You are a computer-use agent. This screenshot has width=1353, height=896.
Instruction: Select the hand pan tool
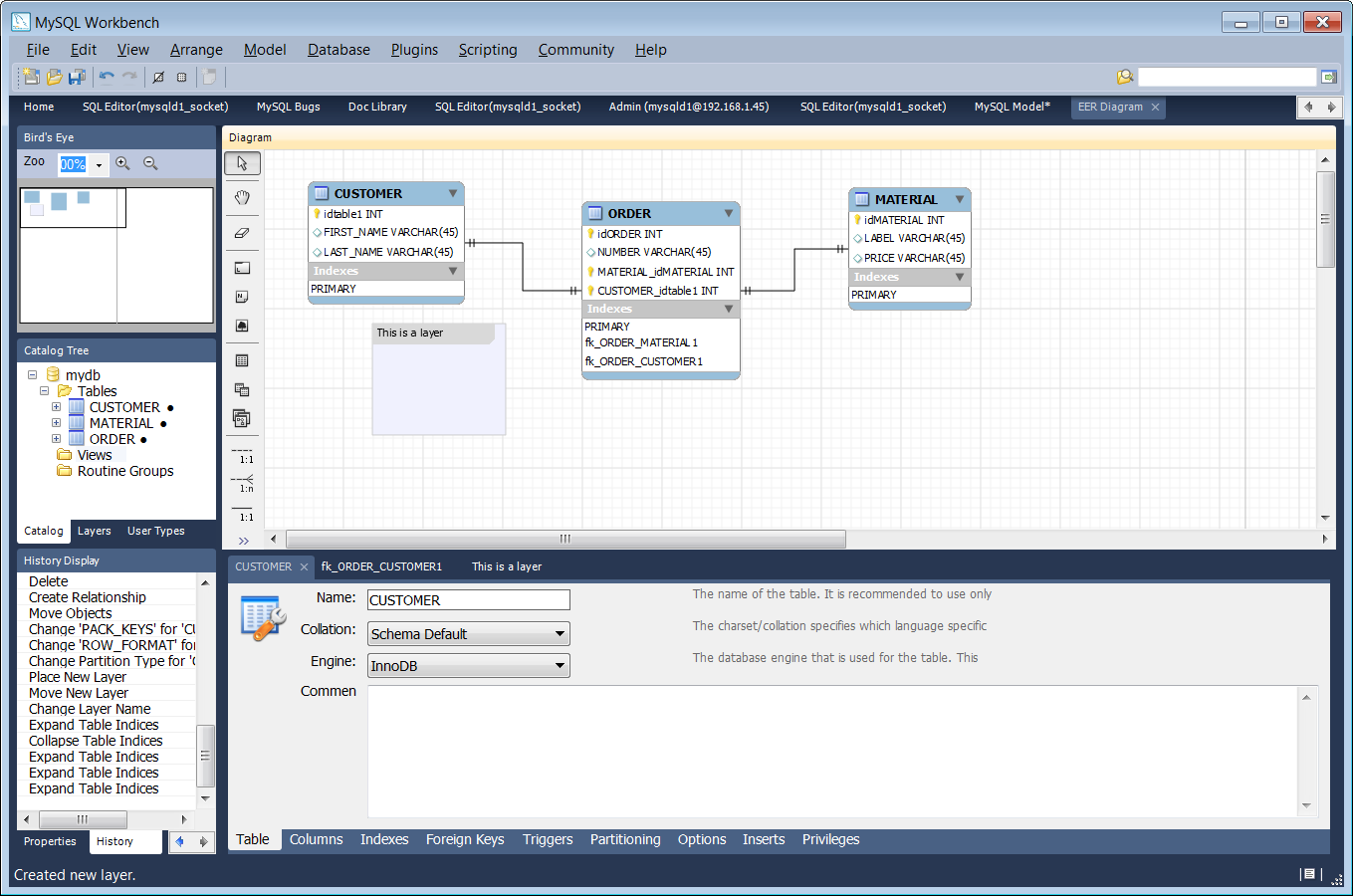[x=242, y=198]
